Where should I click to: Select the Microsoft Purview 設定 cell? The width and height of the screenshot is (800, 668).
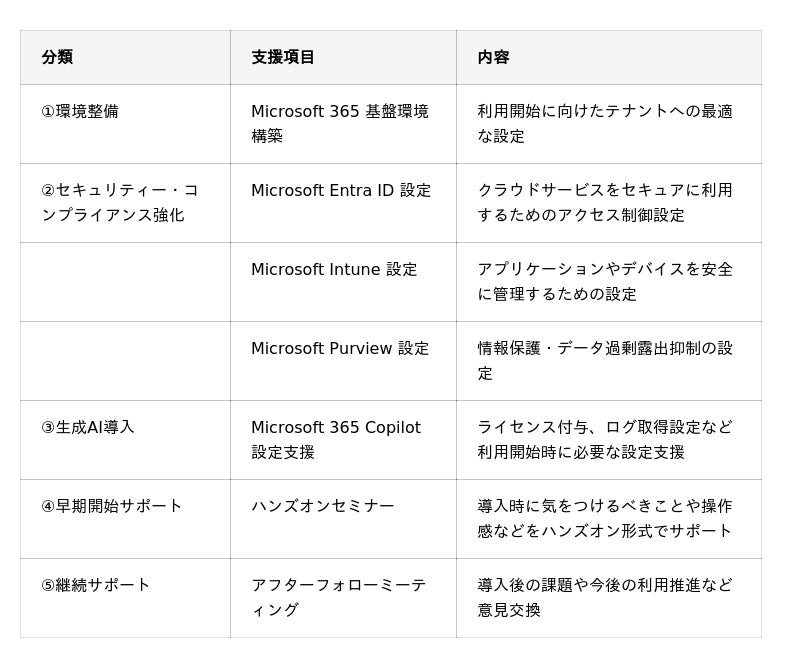(x=340, y=348)
